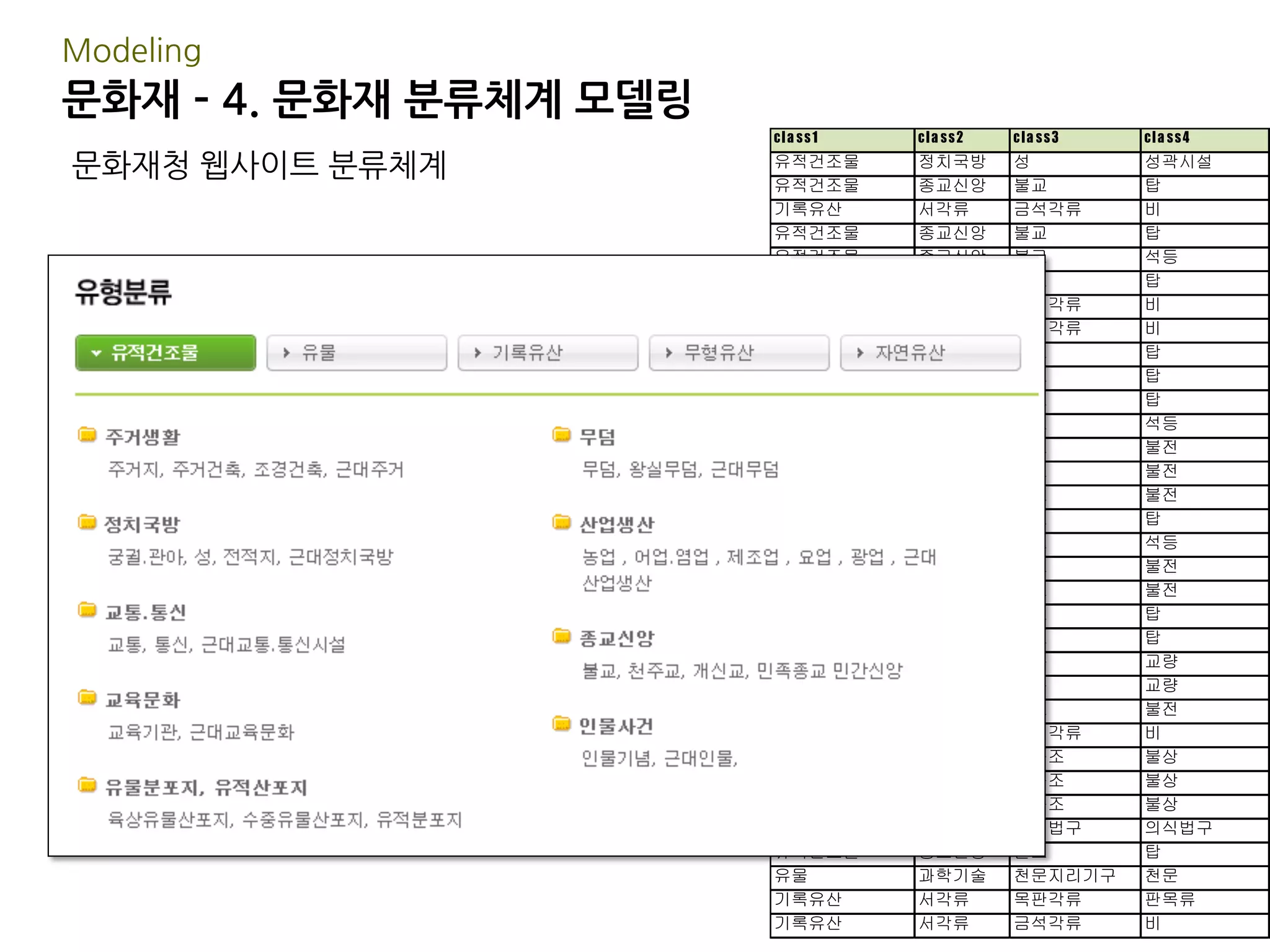
Task: Open the 교육문화 category heading
Action: click(143, 700)
